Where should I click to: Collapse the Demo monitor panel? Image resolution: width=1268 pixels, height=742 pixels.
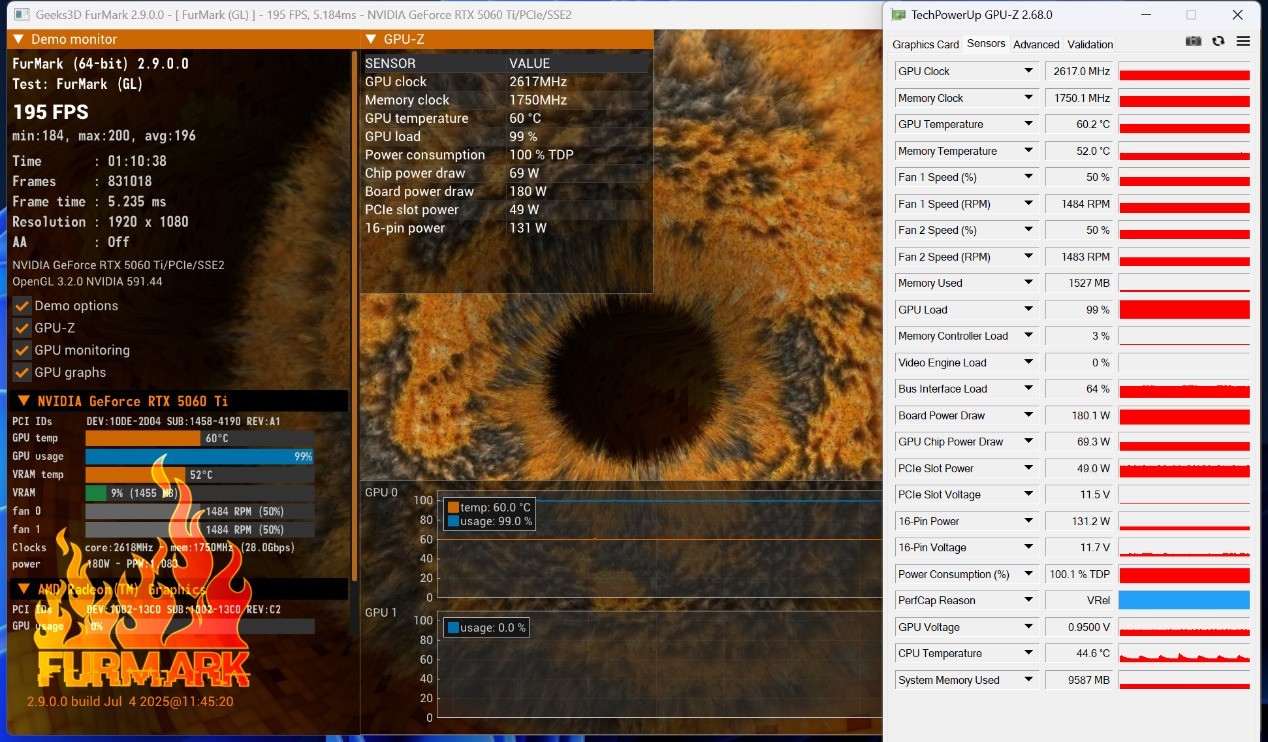pos(19,39)
